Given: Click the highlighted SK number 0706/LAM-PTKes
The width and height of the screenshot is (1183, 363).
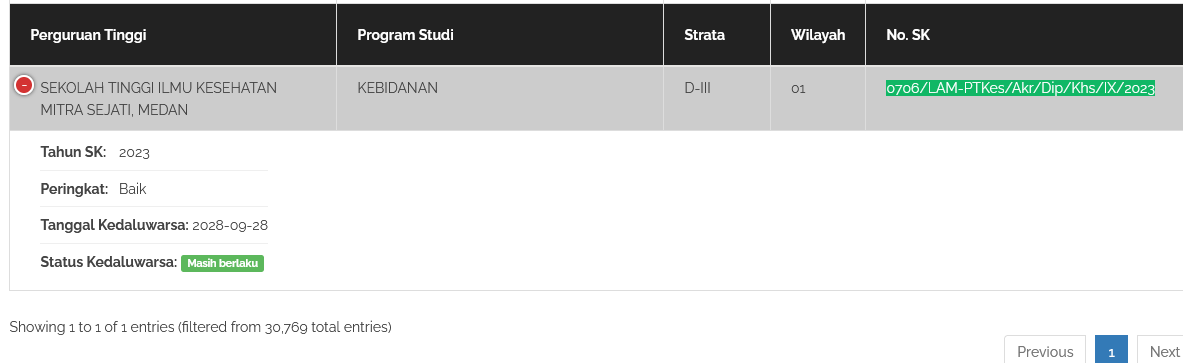Looking at the screenshot, I should pos(1020,88).
